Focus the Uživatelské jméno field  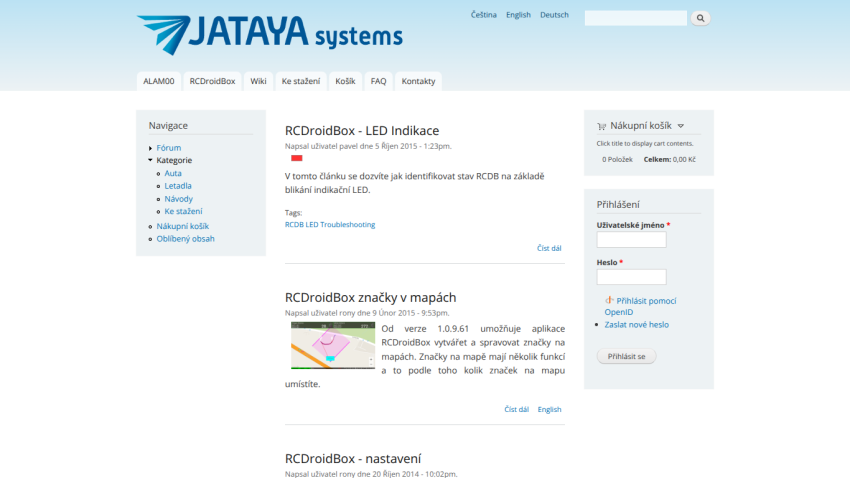[x=632, y=240]
